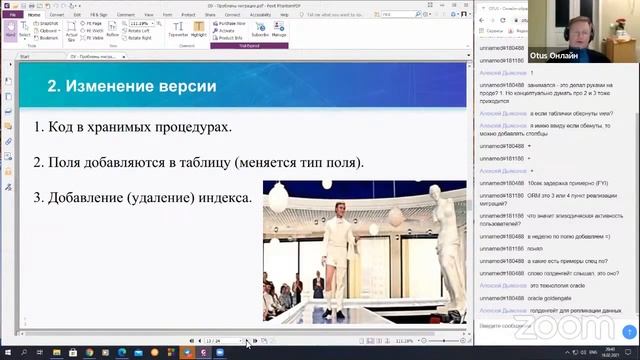
Task: Choose Fit Width view
Action: [x=92, y=31]
